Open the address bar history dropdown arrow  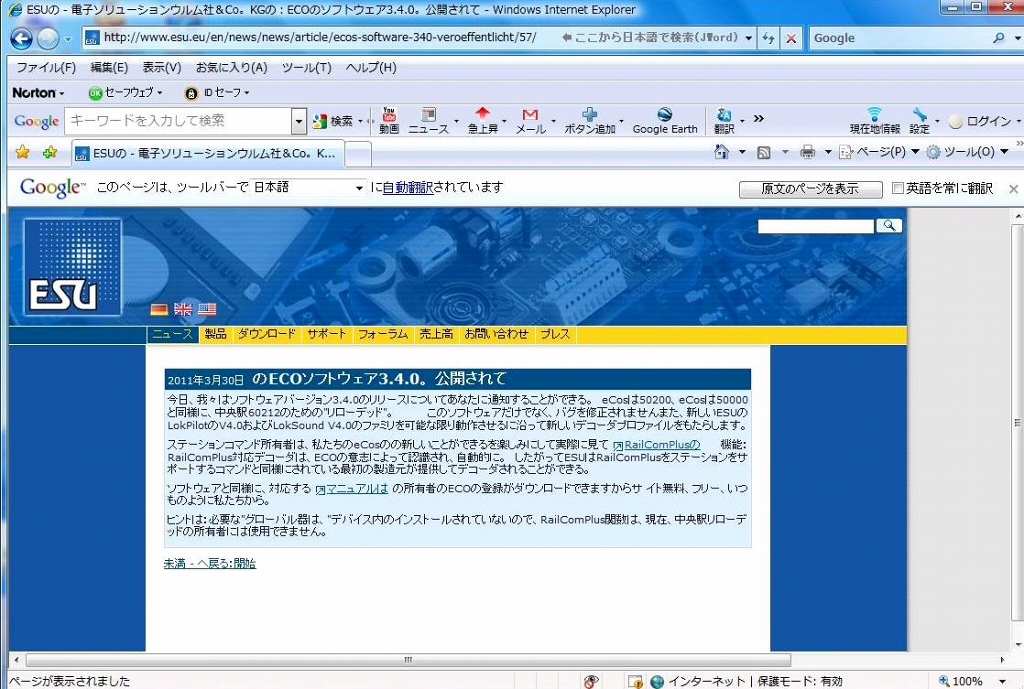tap(748, 38)
